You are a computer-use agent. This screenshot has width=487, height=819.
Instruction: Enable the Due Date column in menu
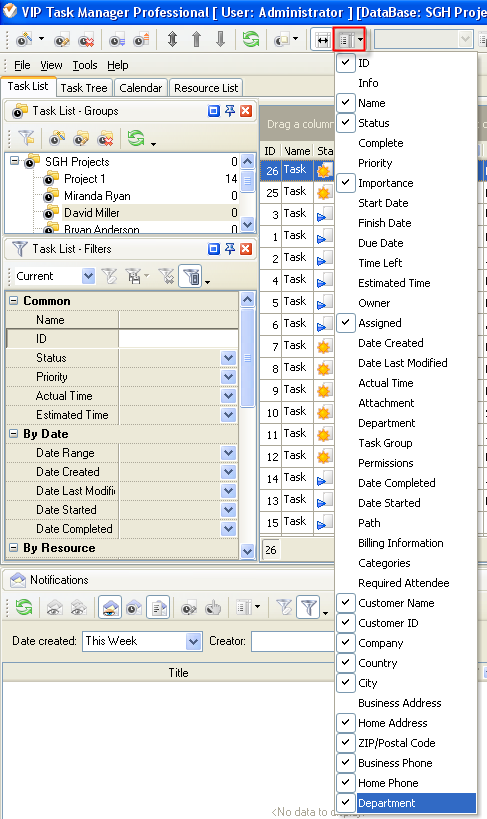(x=380, y=243)
